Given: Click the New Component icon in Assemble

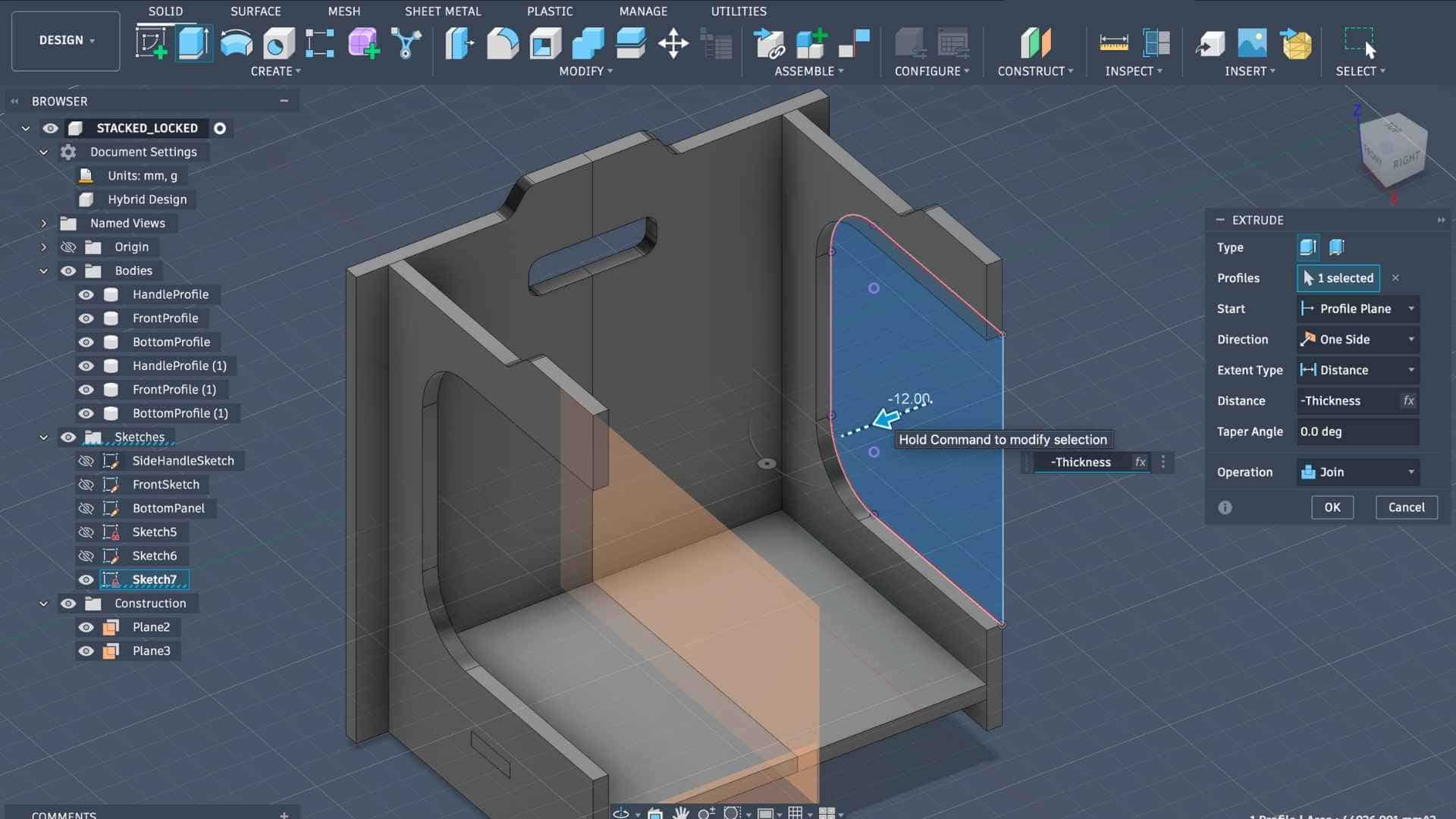Looking at the screenshot, I should tap(810, 42).
